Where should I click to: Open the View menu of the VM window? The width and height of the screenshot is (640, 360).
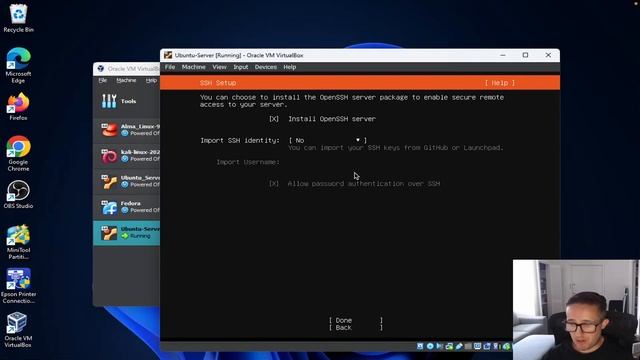pos(219,67)
